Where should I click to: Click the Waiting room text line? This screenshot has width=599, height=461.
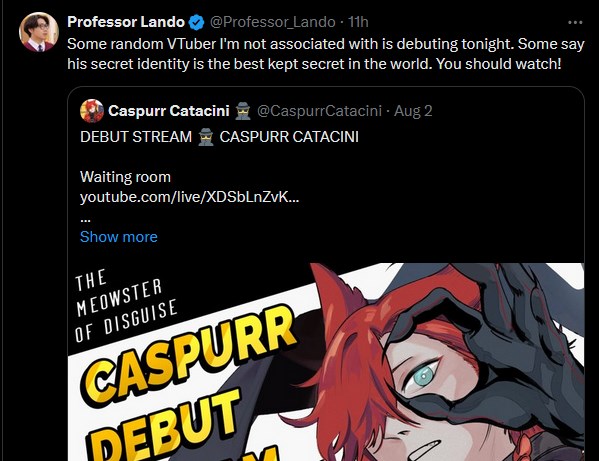click(x=125, y=177)
